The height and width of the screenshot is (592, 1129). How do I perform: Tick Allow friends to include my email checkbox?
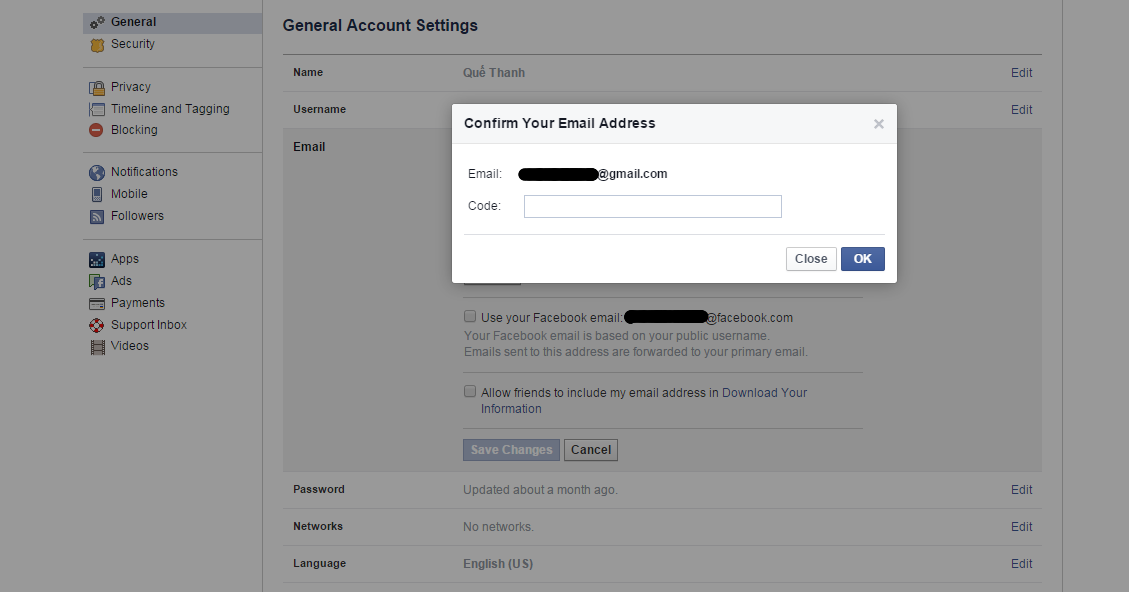tap(469, 391)
